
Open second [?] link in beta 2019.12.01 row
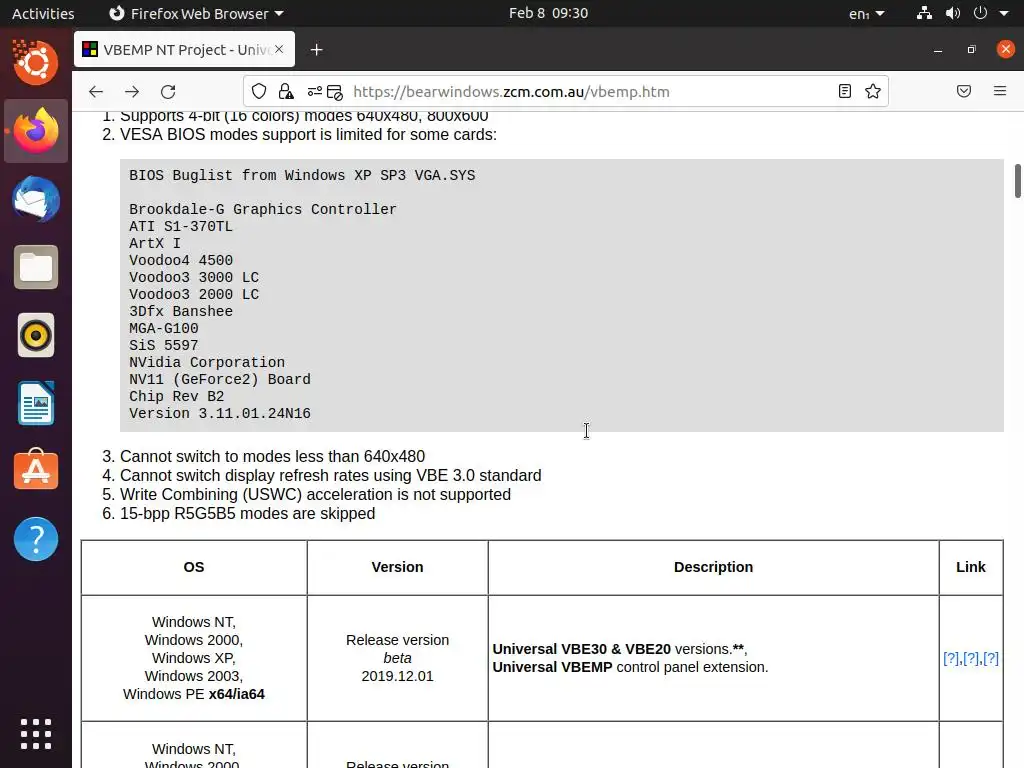[970, 658]
